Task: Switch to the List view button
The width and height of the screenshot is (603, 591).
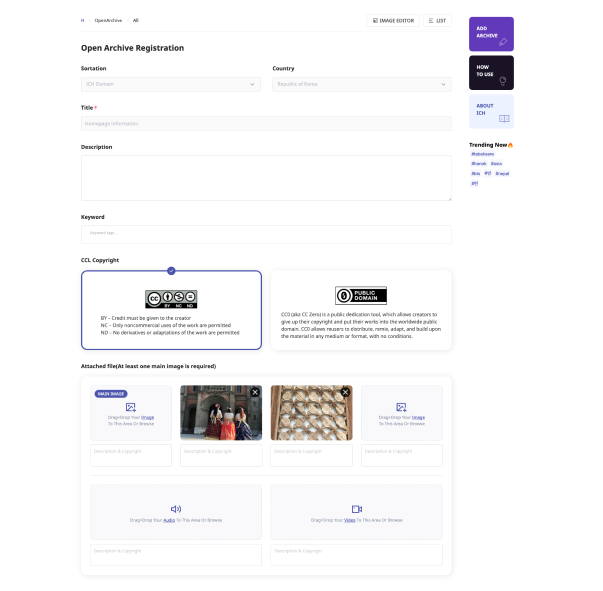Action: coord(437,20)
